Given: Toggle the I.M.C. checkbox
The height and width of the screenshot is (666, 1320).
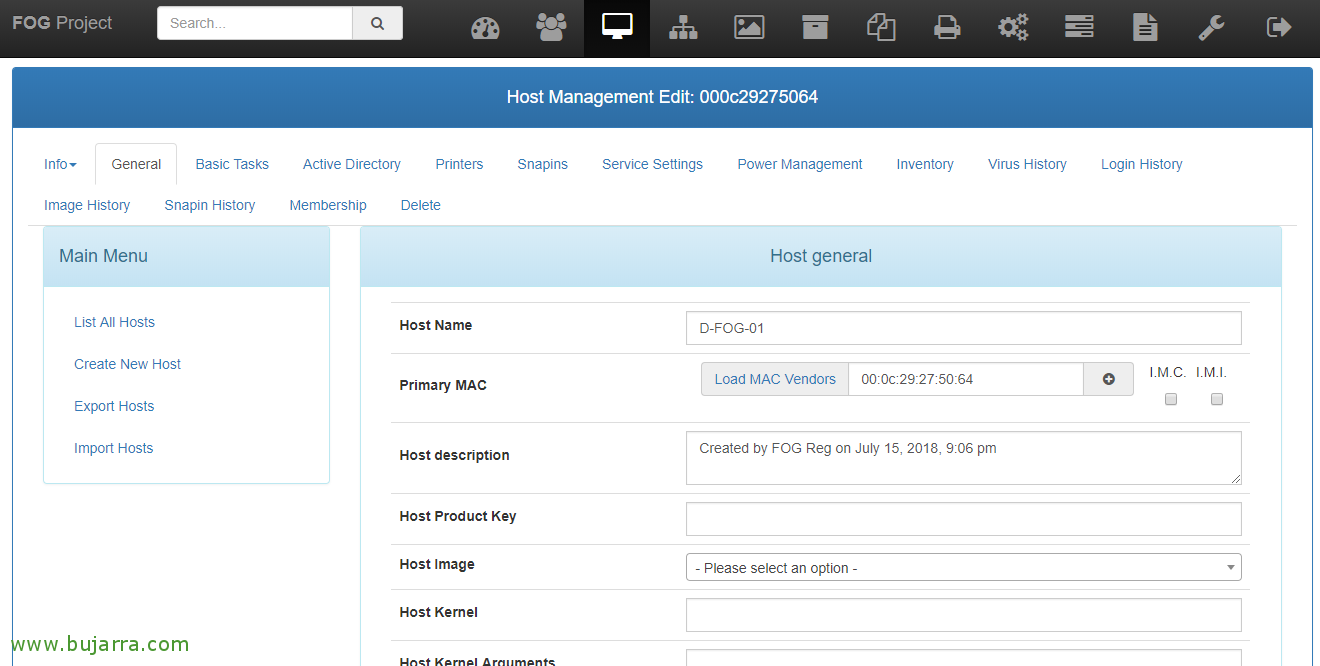Looking at the screenshot, I should point(1171,399).
